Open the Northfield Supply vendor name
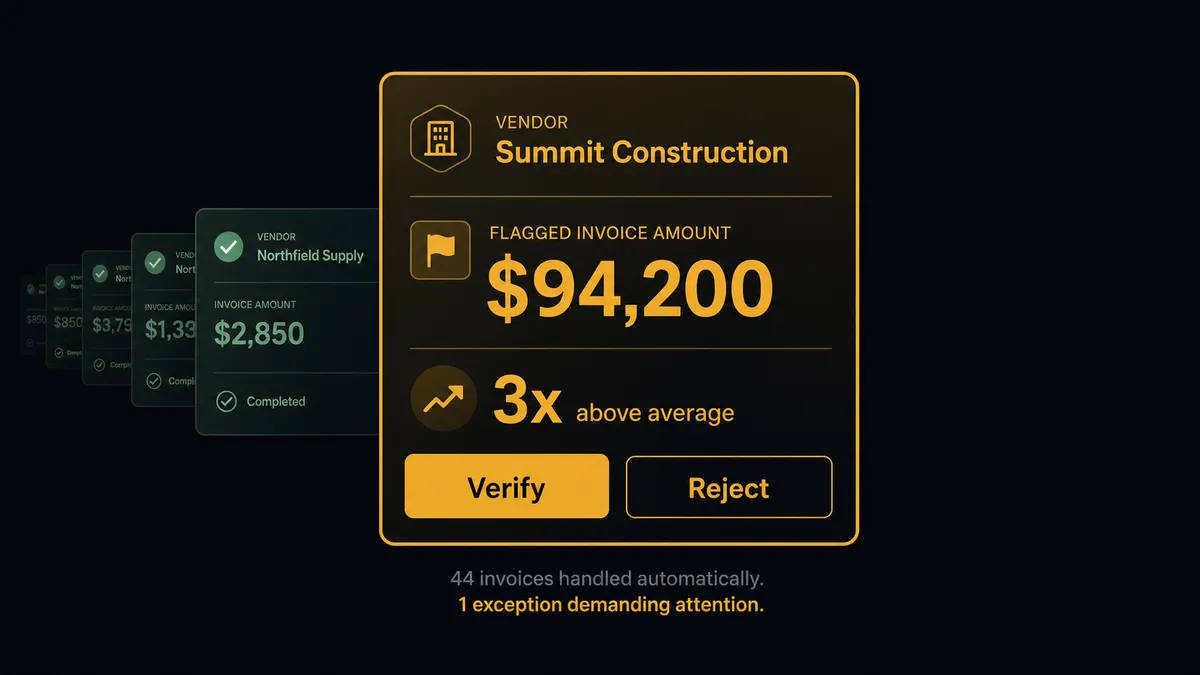Screen dimensions: 1200x675 (310, 255)
